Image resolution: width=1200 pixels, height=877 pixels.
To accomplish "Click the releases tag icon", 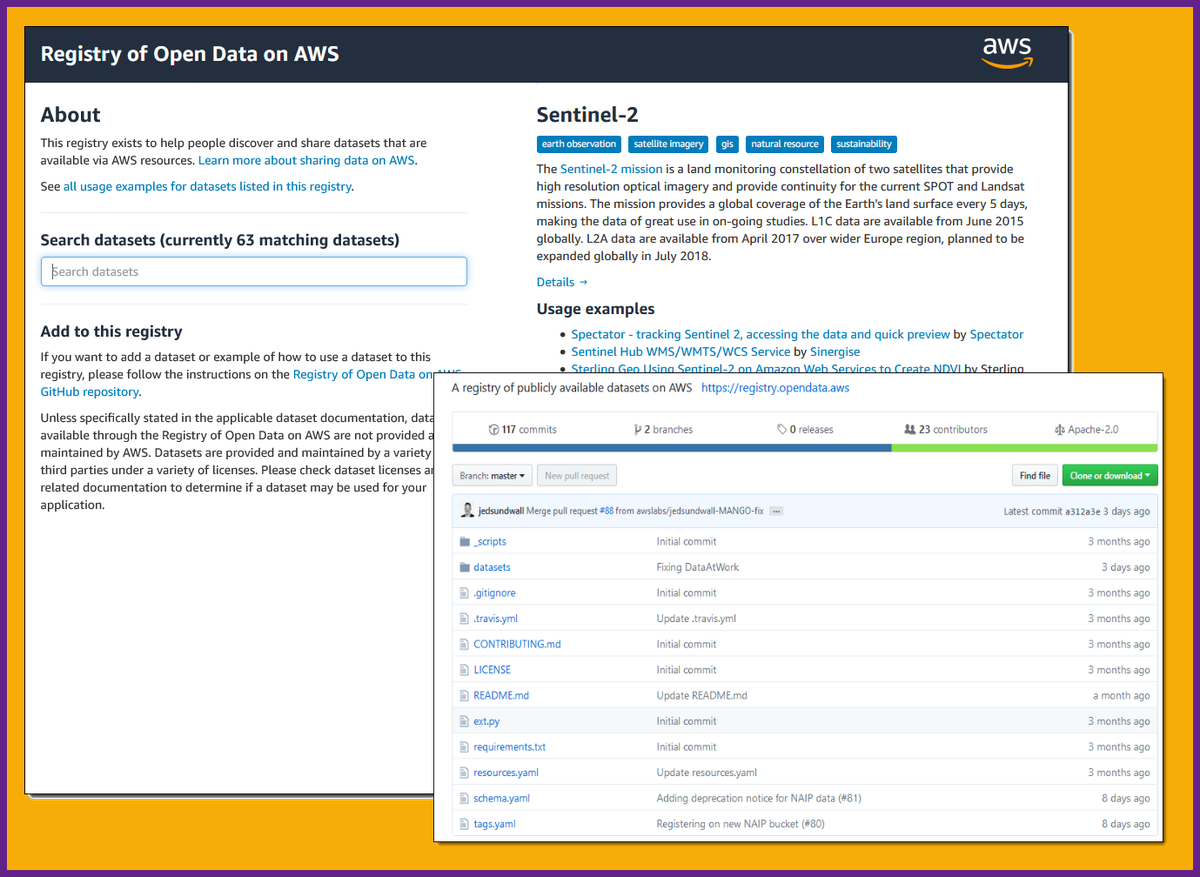I will pos(782,429).
